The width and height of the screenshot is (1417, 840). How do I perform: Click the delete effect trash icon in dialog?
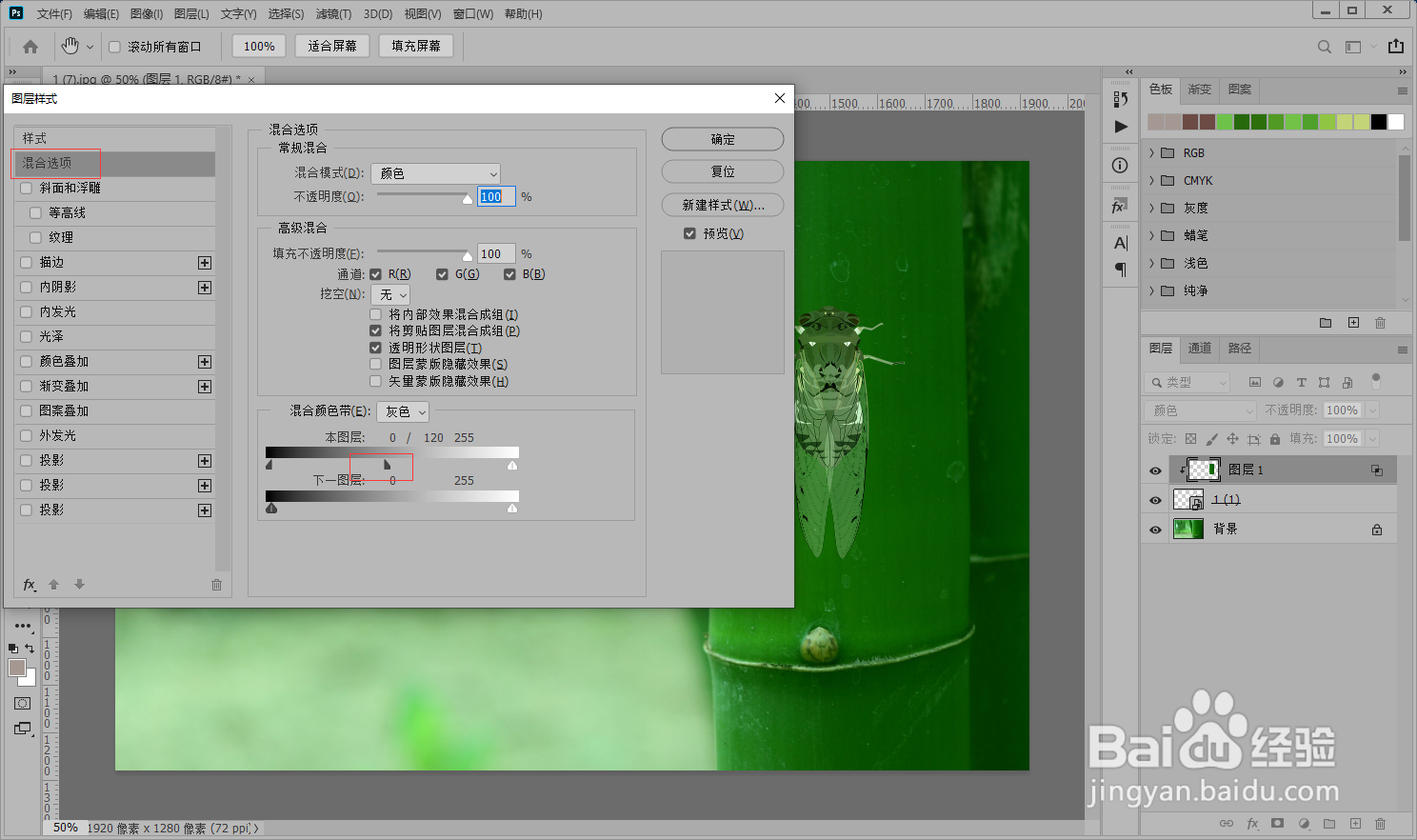pos(216,585)
